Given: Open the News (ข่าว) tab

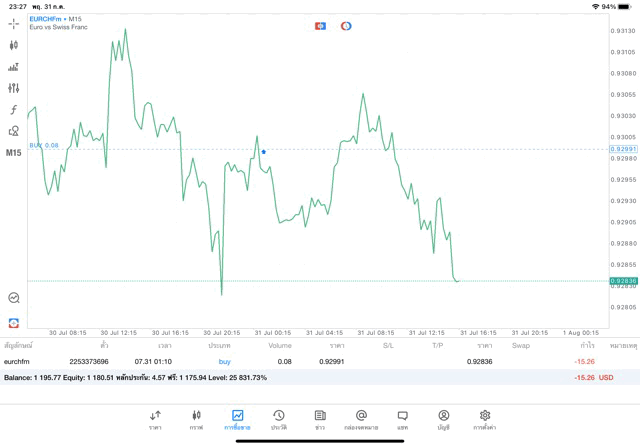Looking at the screenshot, I should pos(319,419).
